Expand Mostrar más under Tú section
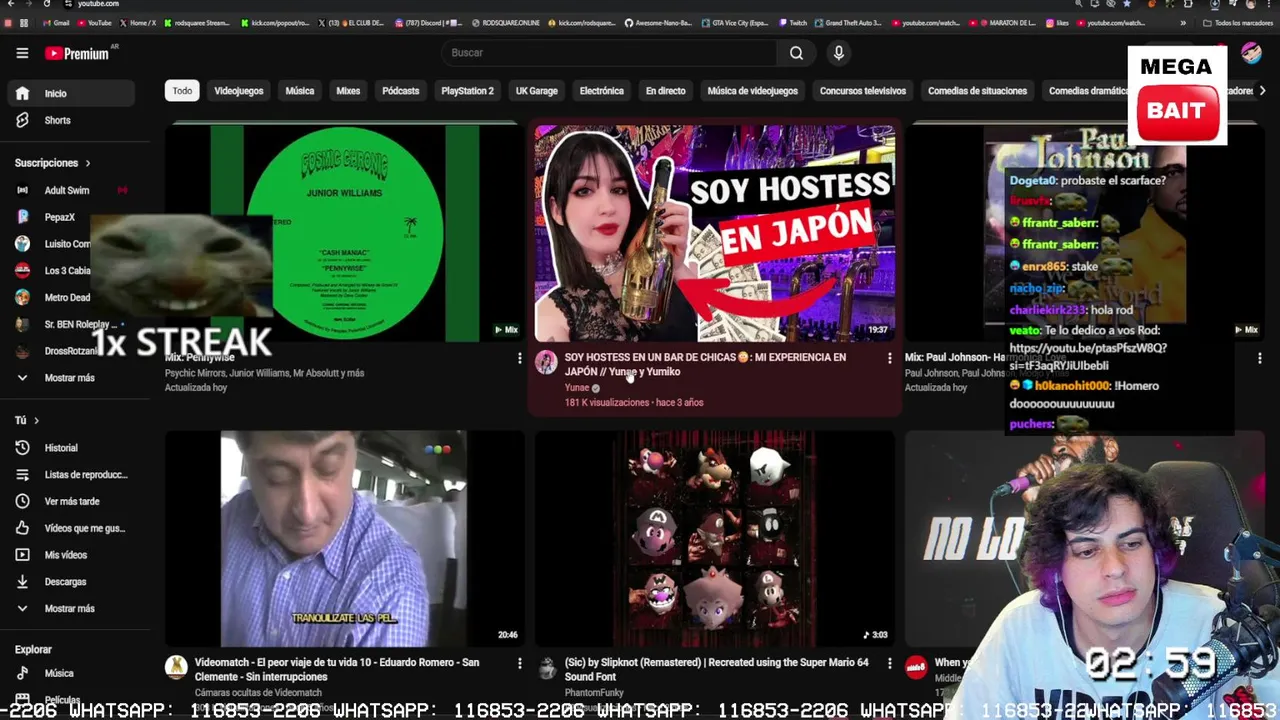This screenshot has width=1280, height=720. pos(70,608)
